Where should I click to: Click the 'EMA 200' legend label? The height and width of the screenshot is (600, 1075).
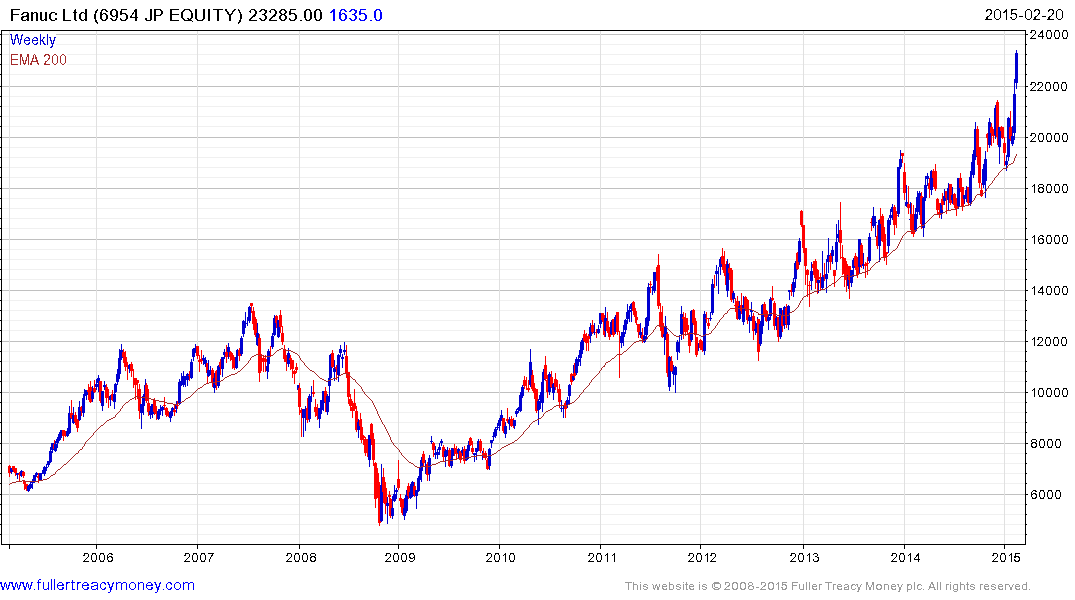(x=38, y=60)
